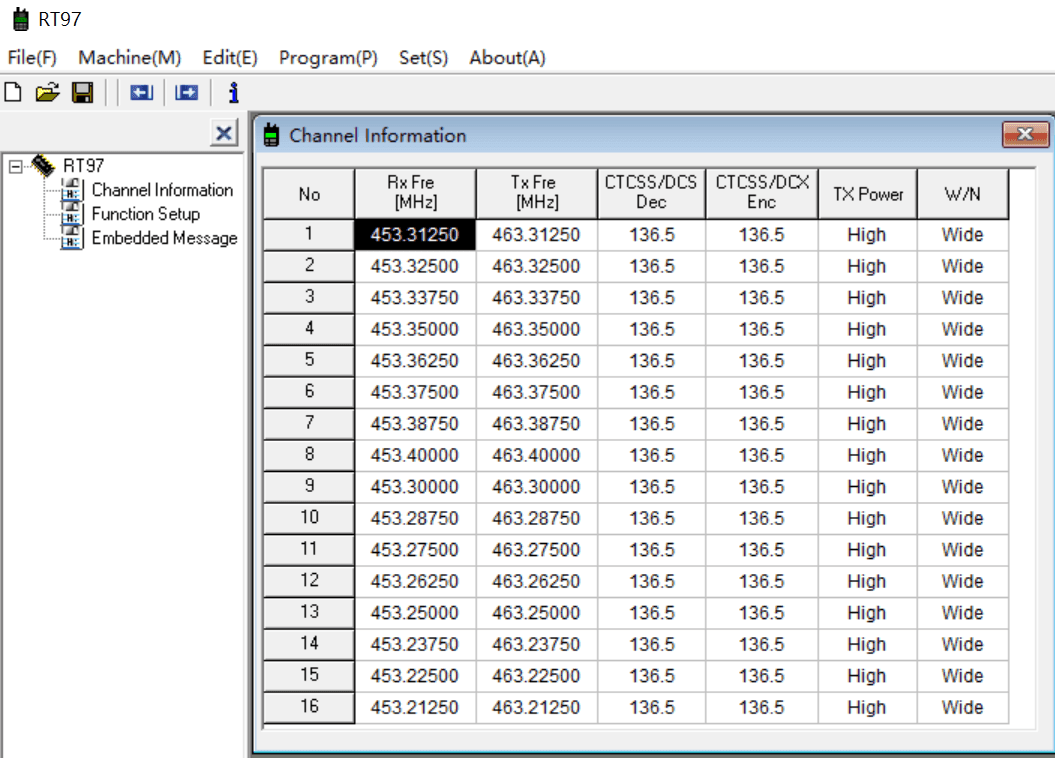Viewport: 1055px width, 758px height.
Task: Open the Machine(M) menu
Action: (130, 58)
